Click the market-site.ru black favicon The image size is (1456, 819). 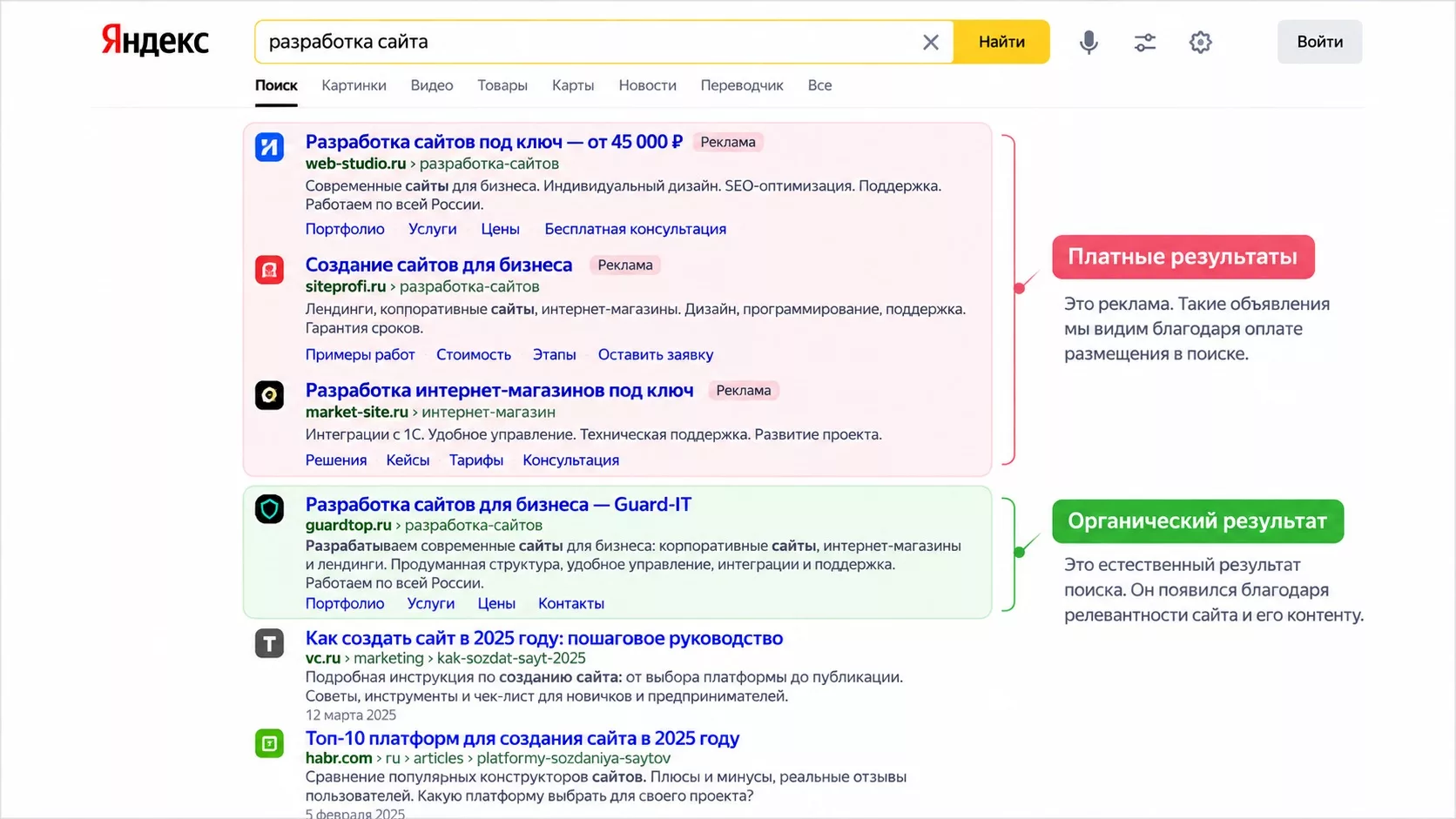[x=269, y=395]
